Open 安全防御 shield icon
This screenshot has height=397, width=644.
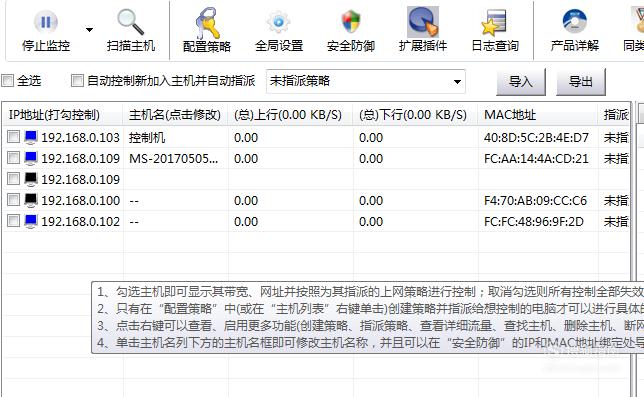(350, 22)
